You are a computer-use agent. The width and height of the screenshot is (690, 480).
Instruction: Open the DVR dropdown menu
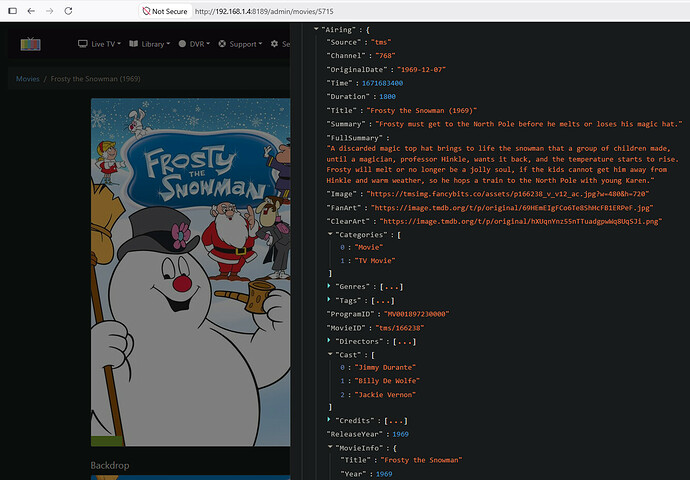pyautogui.click(x=195, y=44)
